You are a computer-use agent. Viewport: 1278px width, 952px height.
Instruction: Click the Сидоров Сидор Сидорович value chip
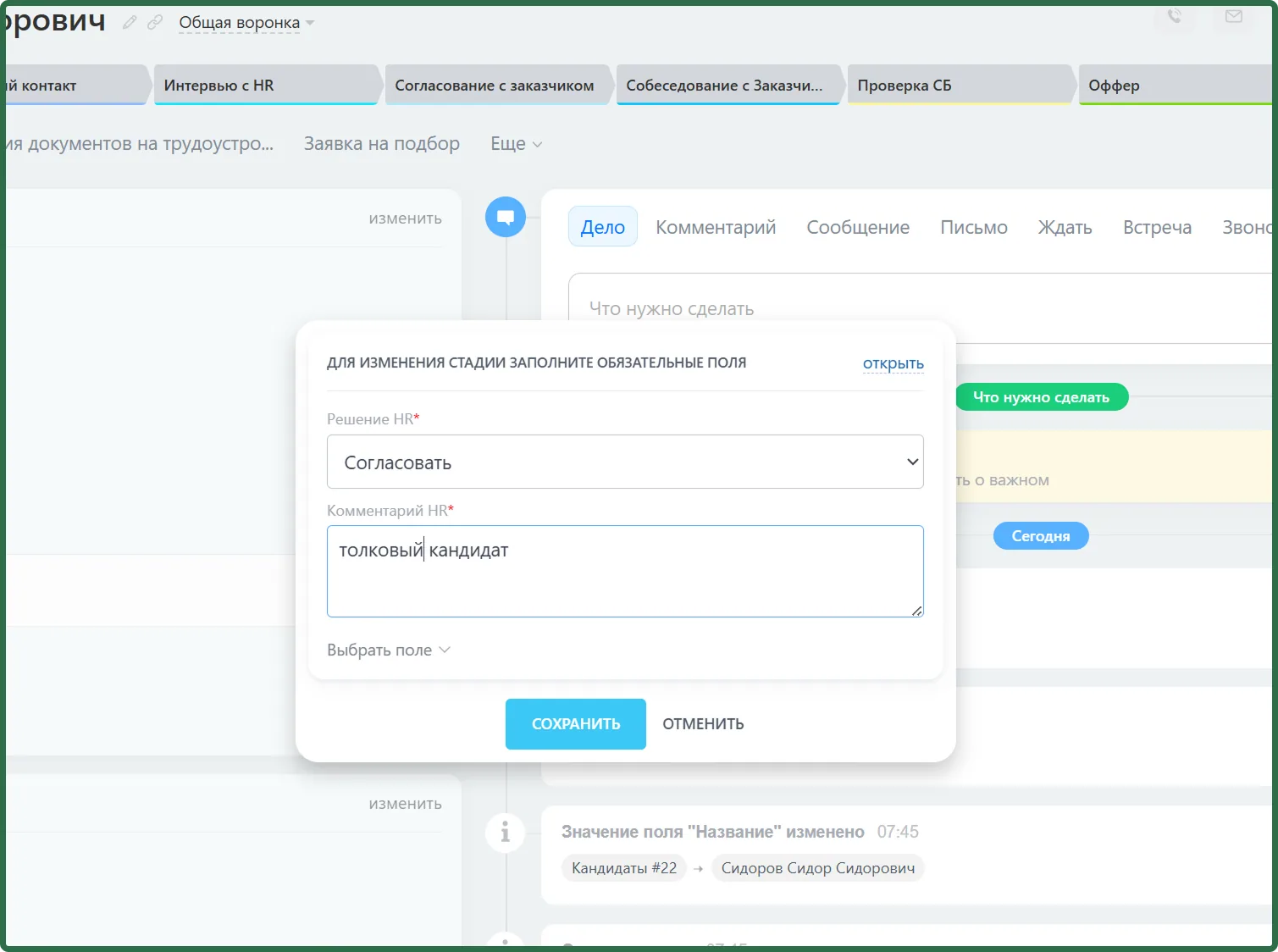pos(818,868)
